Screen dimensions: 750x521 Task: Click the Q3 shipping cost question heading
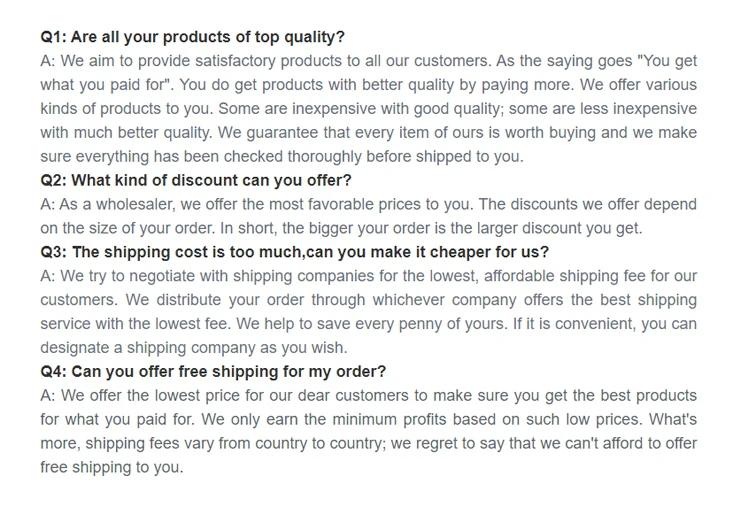pos(294,252)
